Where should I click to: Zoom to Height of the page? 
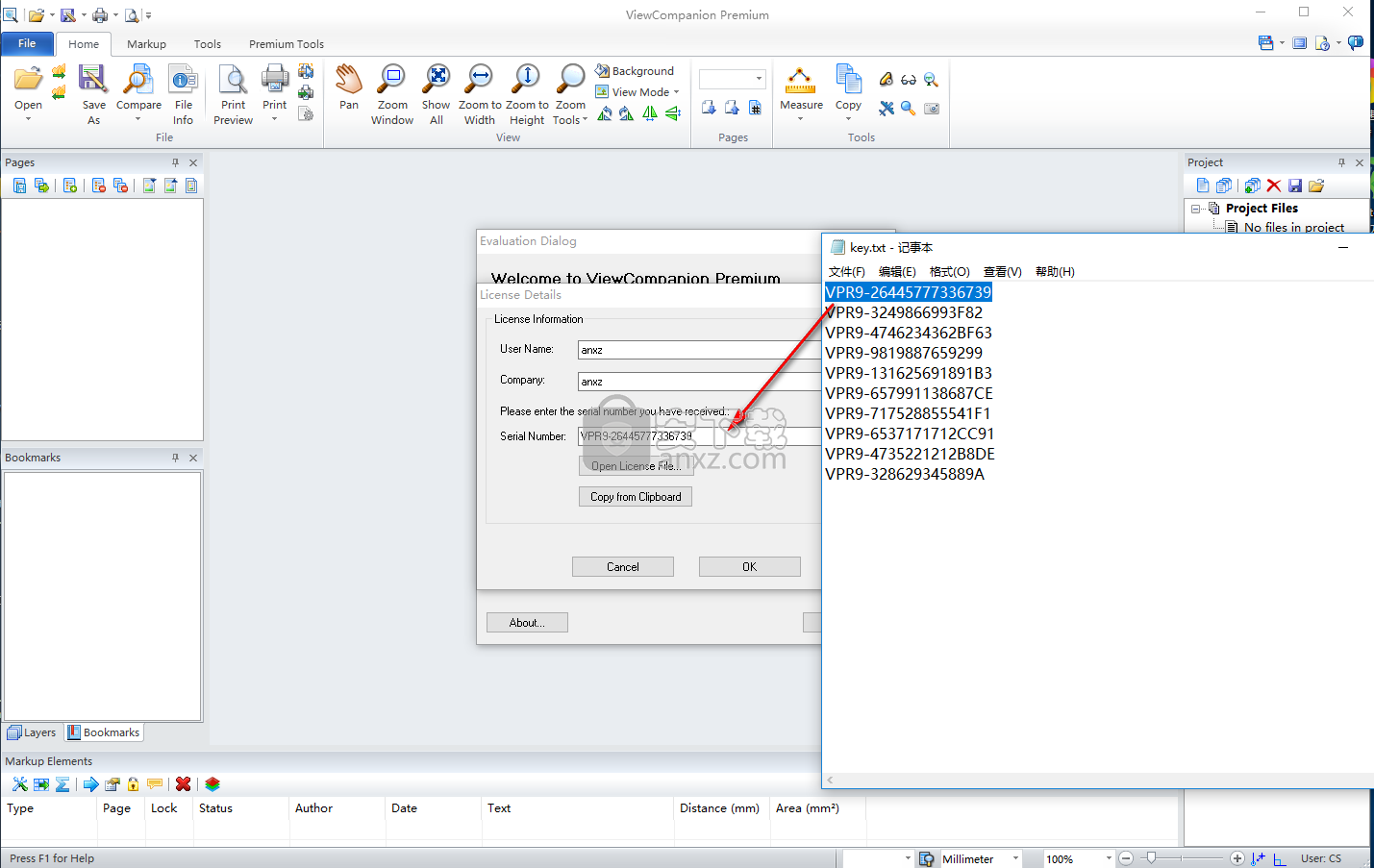pos(527,94)
